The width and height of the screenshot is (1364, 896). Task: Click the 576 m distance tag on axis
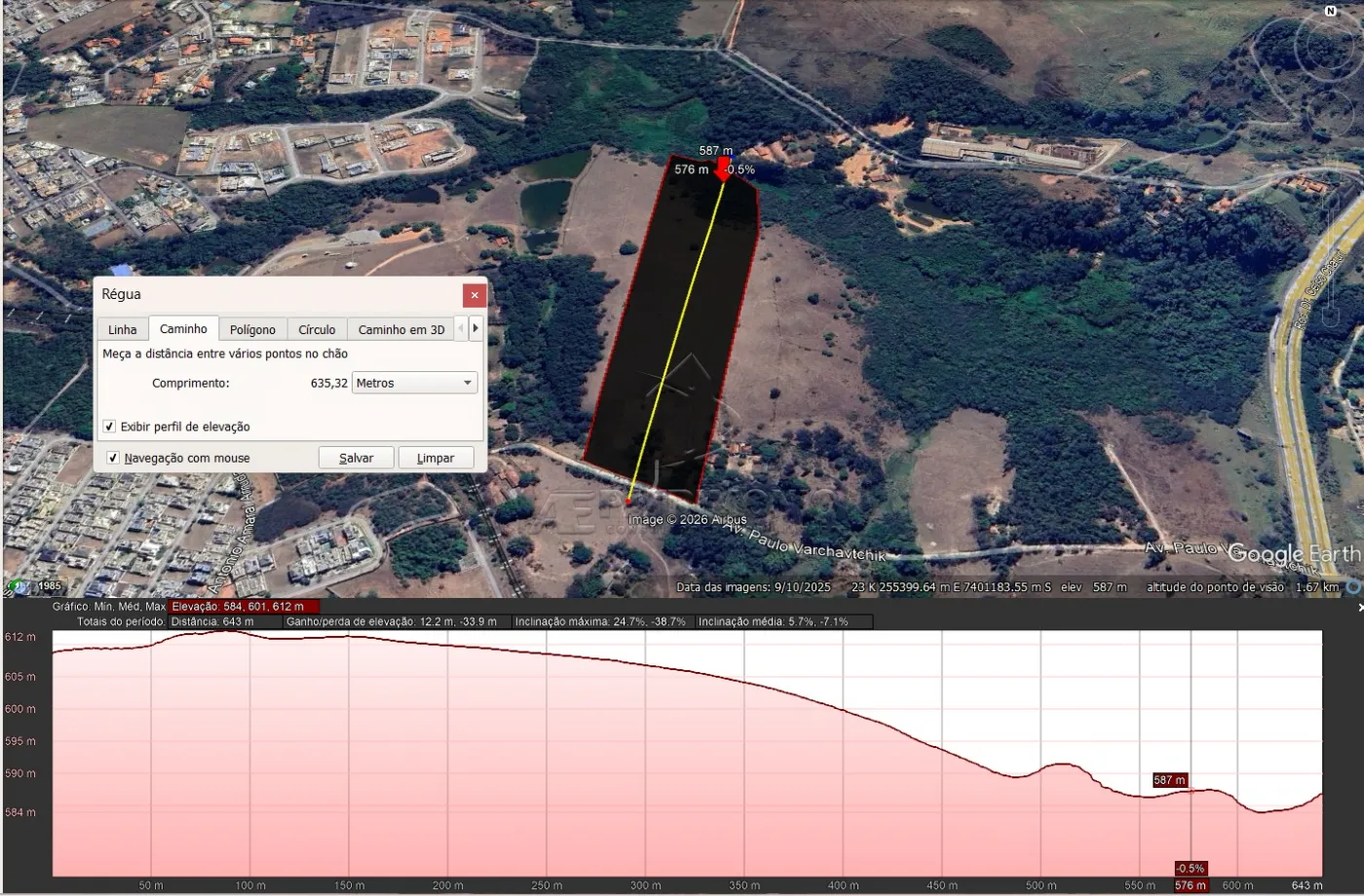tap(1191, 885)
